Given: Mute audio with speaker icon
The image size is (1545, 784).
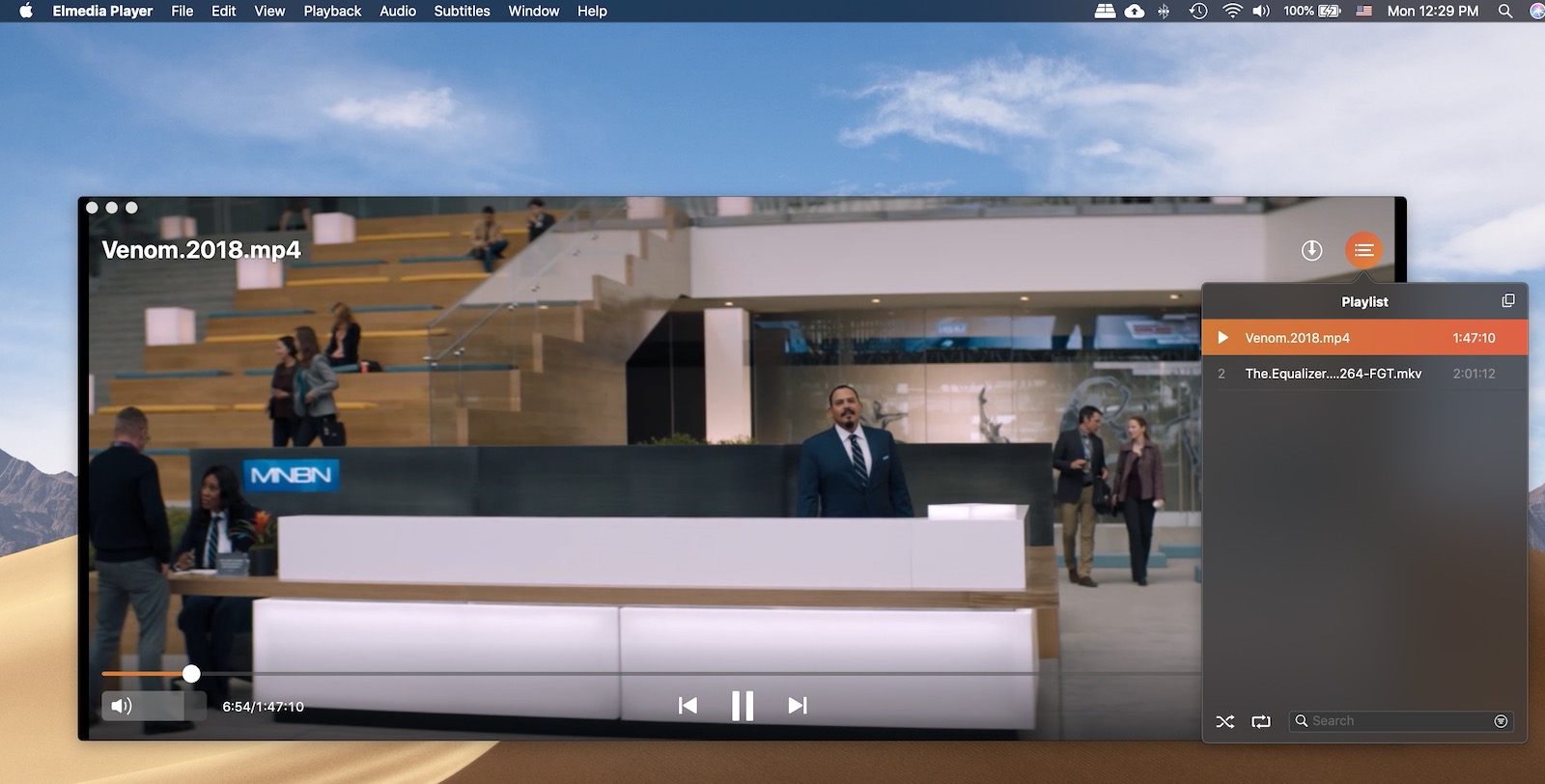Looking at the screenshot, I should (x=122, y=706).
